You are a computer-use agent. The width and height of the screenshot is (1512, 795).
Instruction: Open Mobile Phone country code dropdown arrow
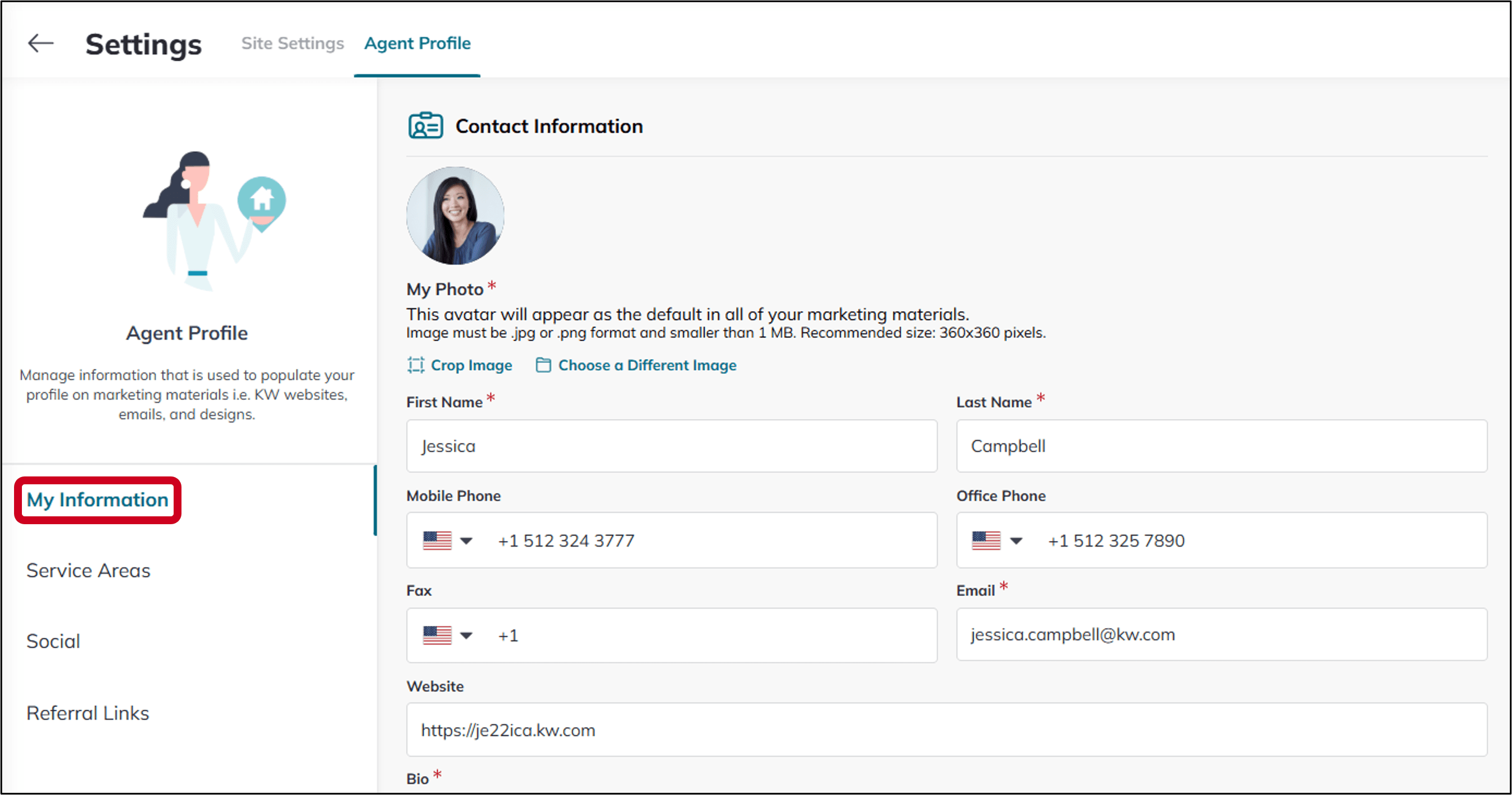coord(466,541)
